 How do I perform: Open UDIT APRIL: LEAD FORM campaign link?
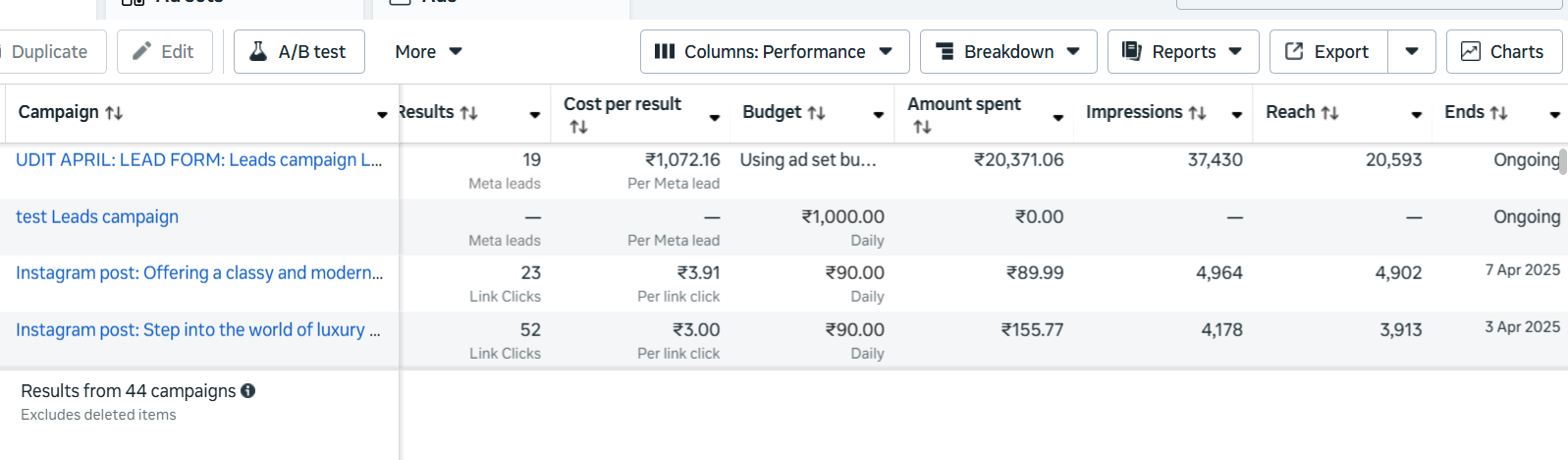(198, 160)
